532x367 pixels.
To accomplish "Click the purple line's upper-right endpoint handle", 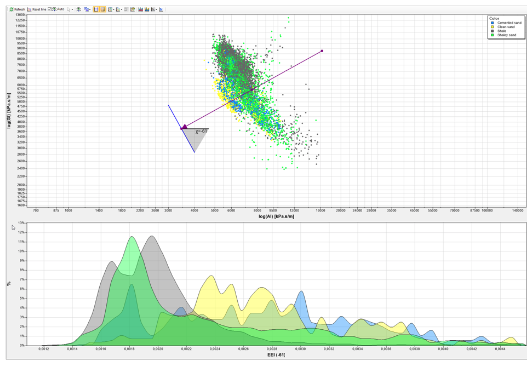I will click(x=322, y=51).
